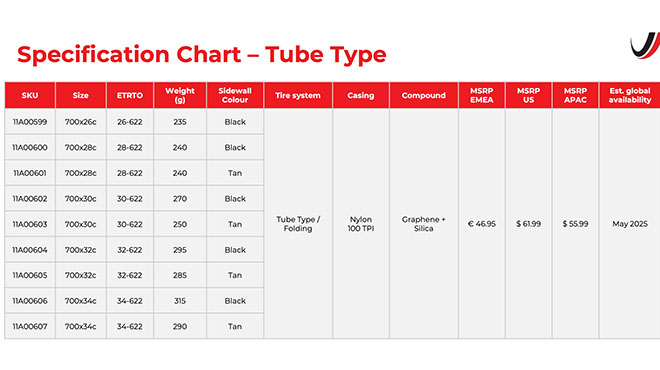The width and height of the screenshot is (660, 370).
Task: Select the € 46.95 price cell
Action: tap(482, 224)
